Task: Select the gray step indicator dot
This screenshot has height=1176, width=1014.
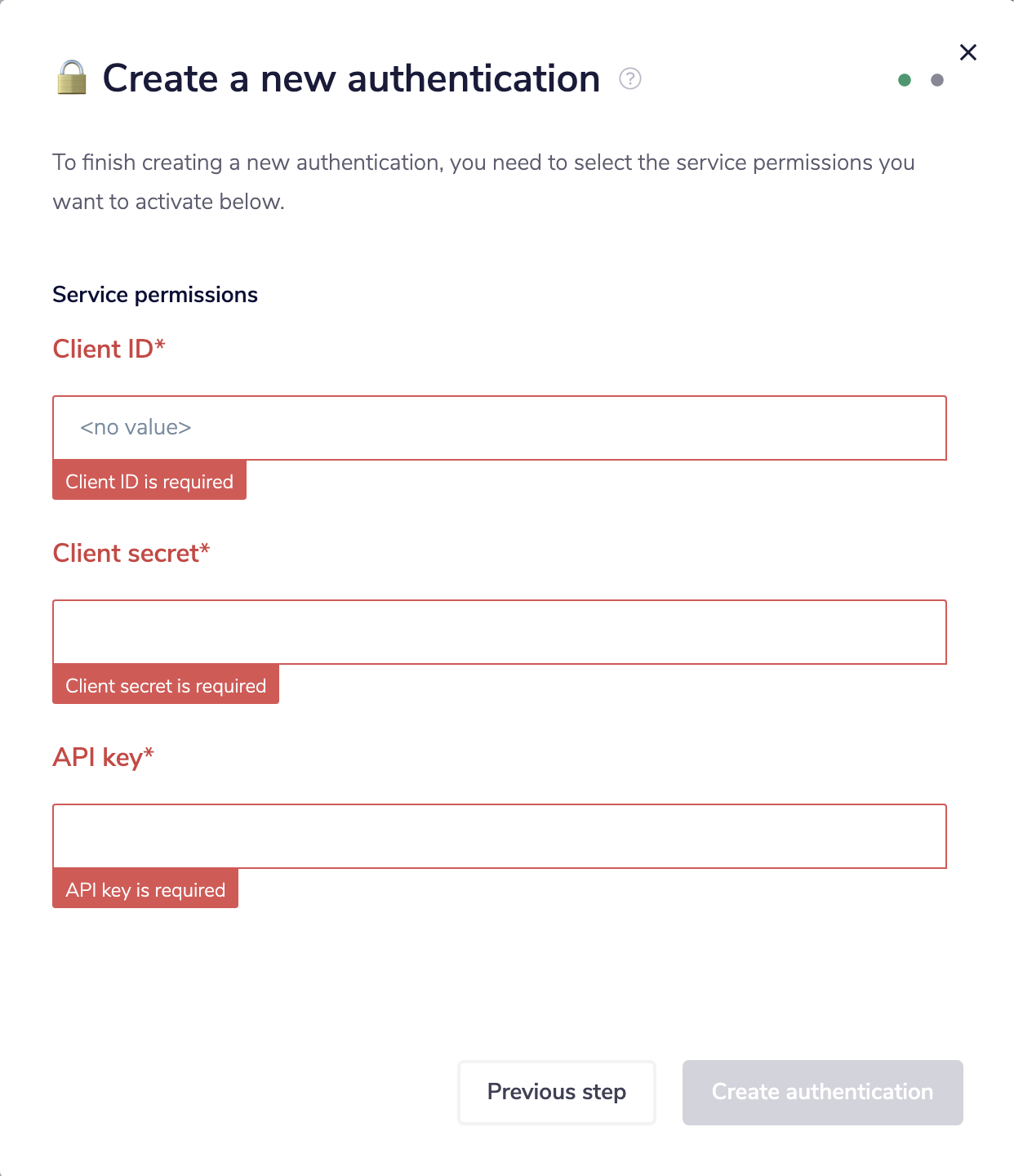Action: [937, 80]
